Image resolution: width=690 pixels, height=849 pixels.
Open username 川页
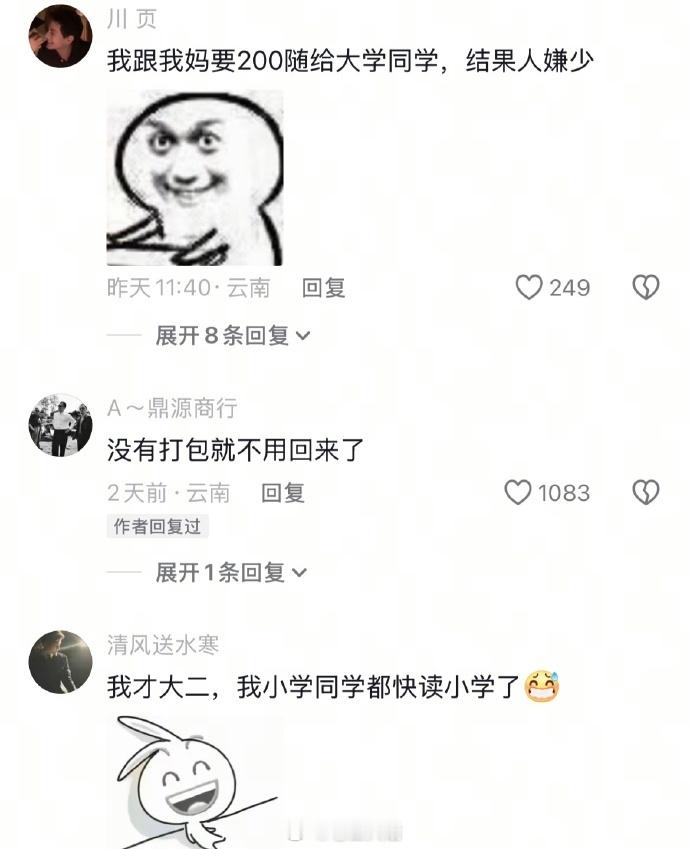[x=133, y=19]
